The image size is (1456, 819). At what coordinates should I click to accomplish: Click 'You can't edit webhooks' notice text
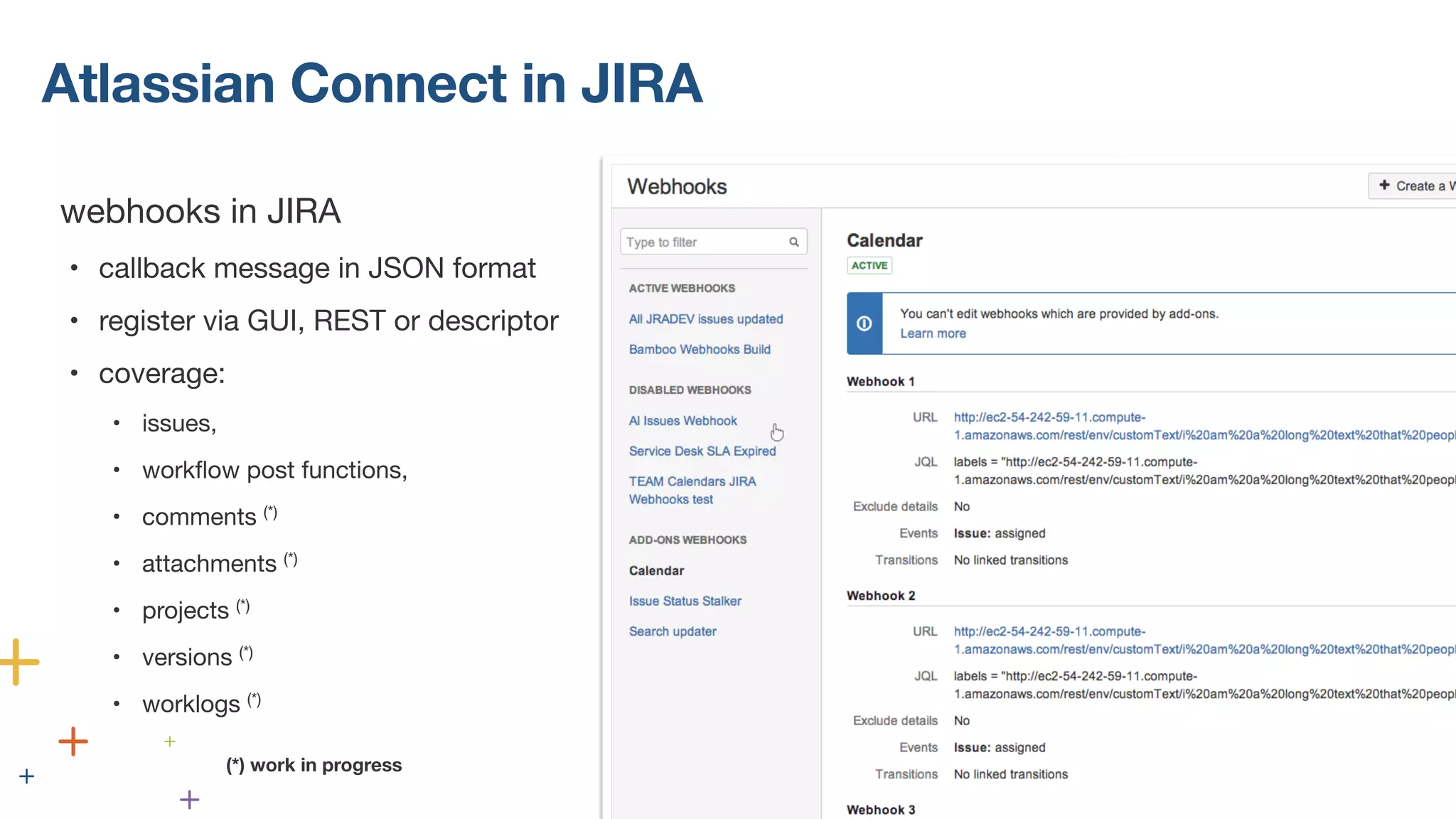click(1059, 314)
